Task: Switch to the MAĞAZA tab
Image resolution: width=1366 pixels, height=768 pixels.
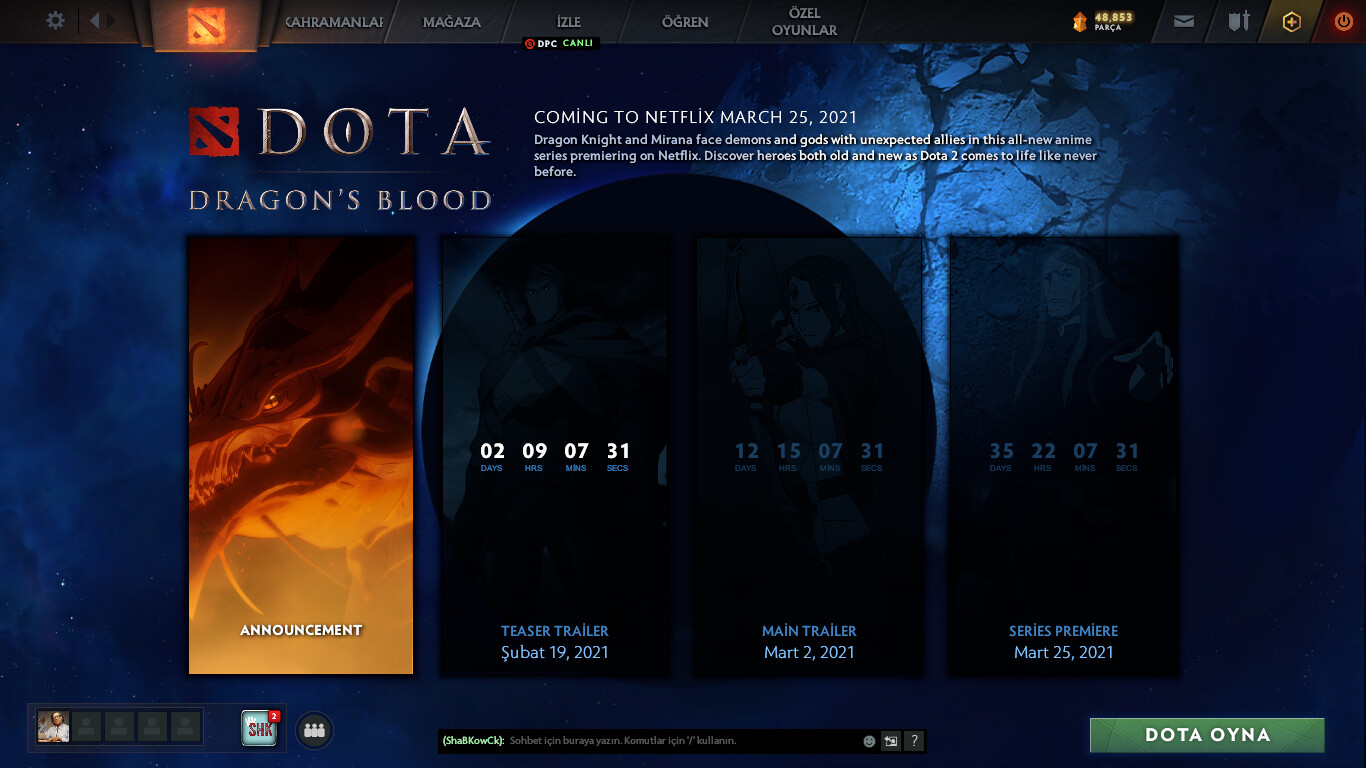Action: coord(451,22)
